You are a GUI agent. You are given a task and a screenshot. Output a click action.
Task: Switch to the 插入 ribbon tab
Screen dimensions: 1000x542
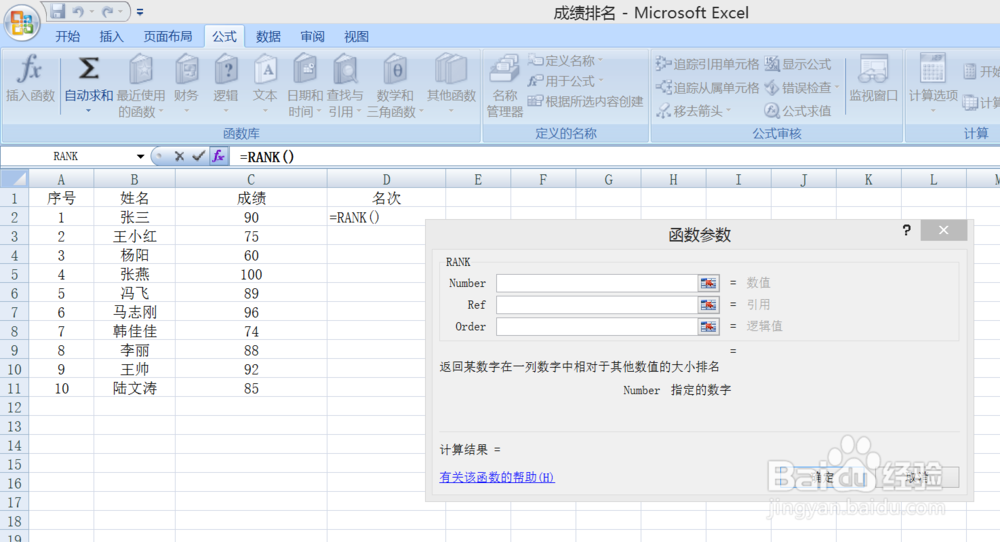pos(112,36)
